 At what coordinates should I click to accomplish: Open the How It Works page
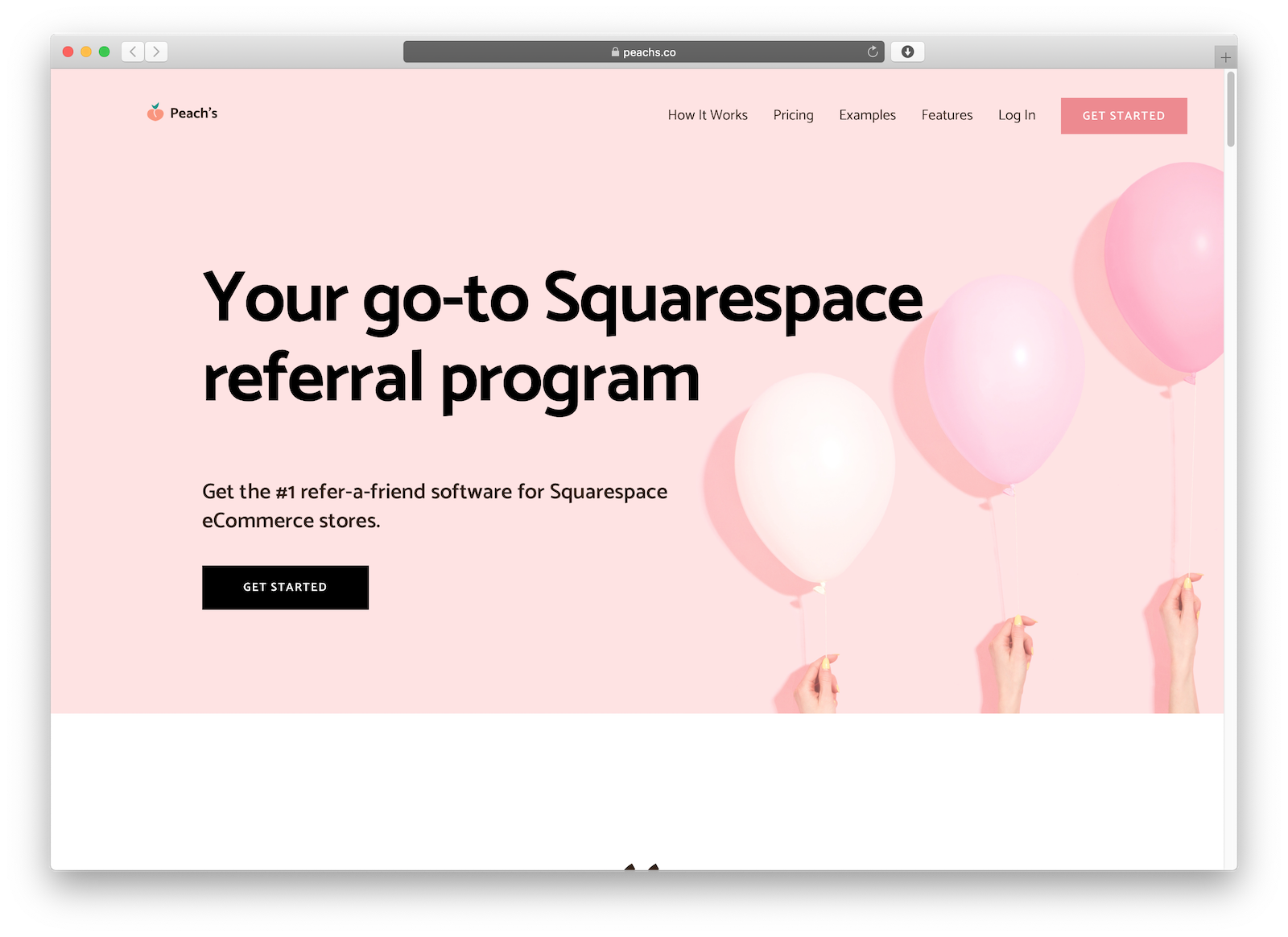(x=708, y=115)
